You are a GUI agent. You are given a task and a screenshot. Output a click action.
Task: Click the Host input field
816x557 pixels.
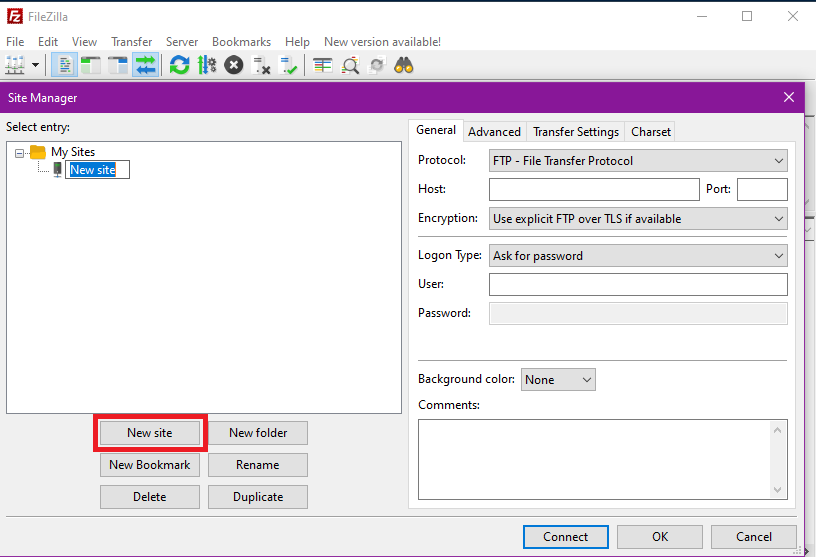click(x=594, y=189)
